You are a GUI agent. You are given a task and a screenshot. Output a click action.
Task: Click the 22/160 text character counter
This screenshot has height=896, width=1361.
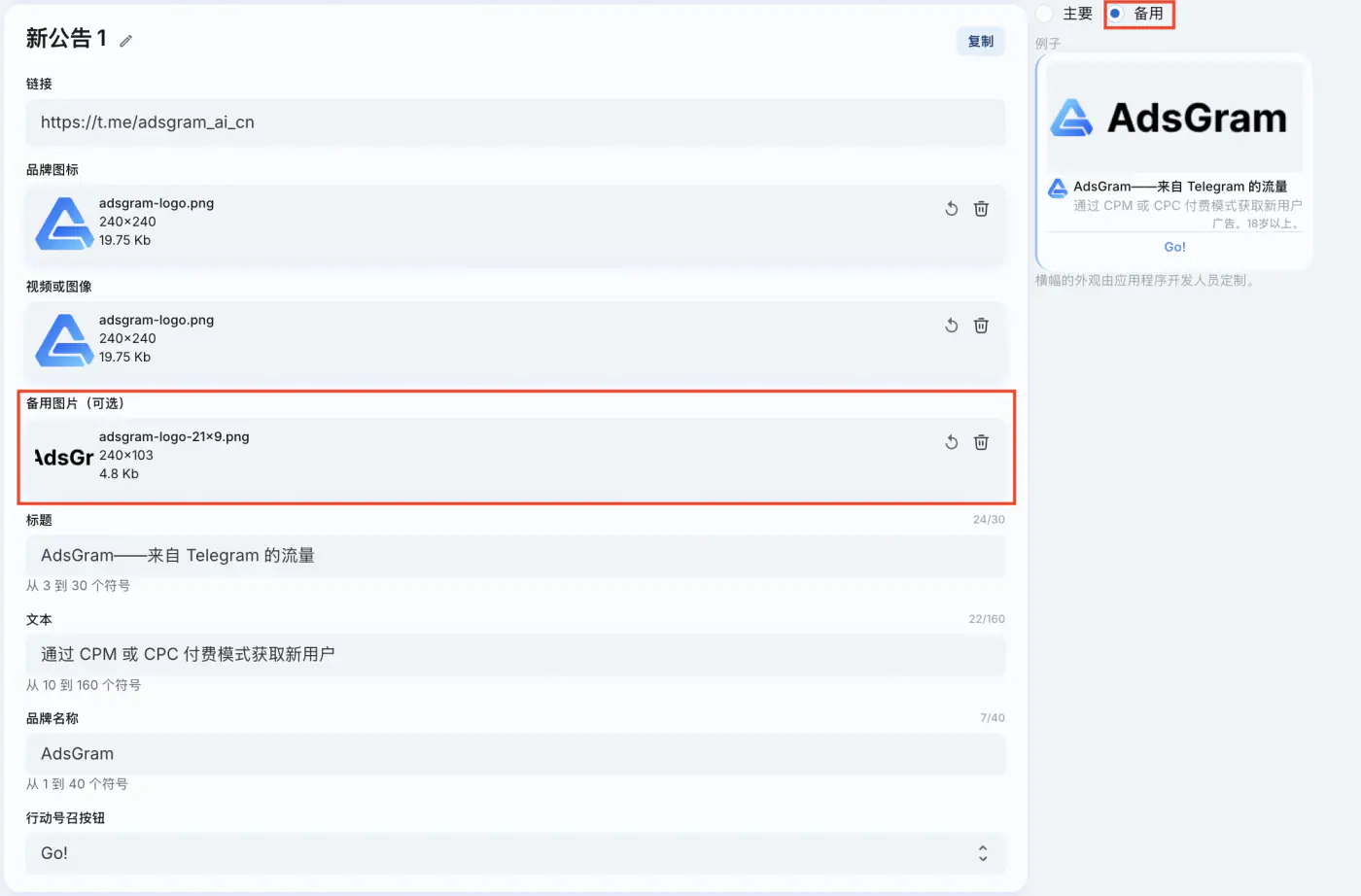987,619
